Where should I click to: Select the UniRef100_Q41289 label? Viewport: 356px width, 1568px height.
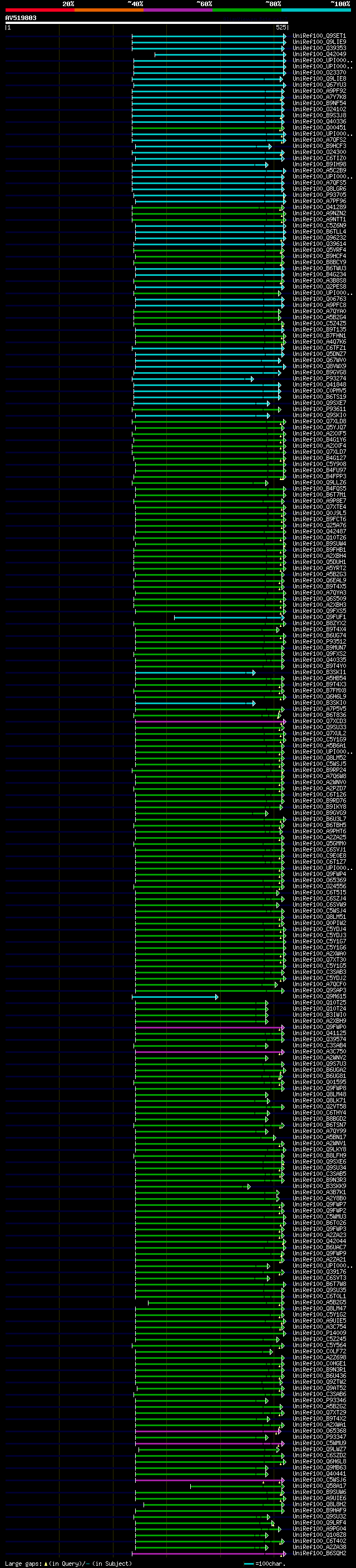[x=319, y=207]
